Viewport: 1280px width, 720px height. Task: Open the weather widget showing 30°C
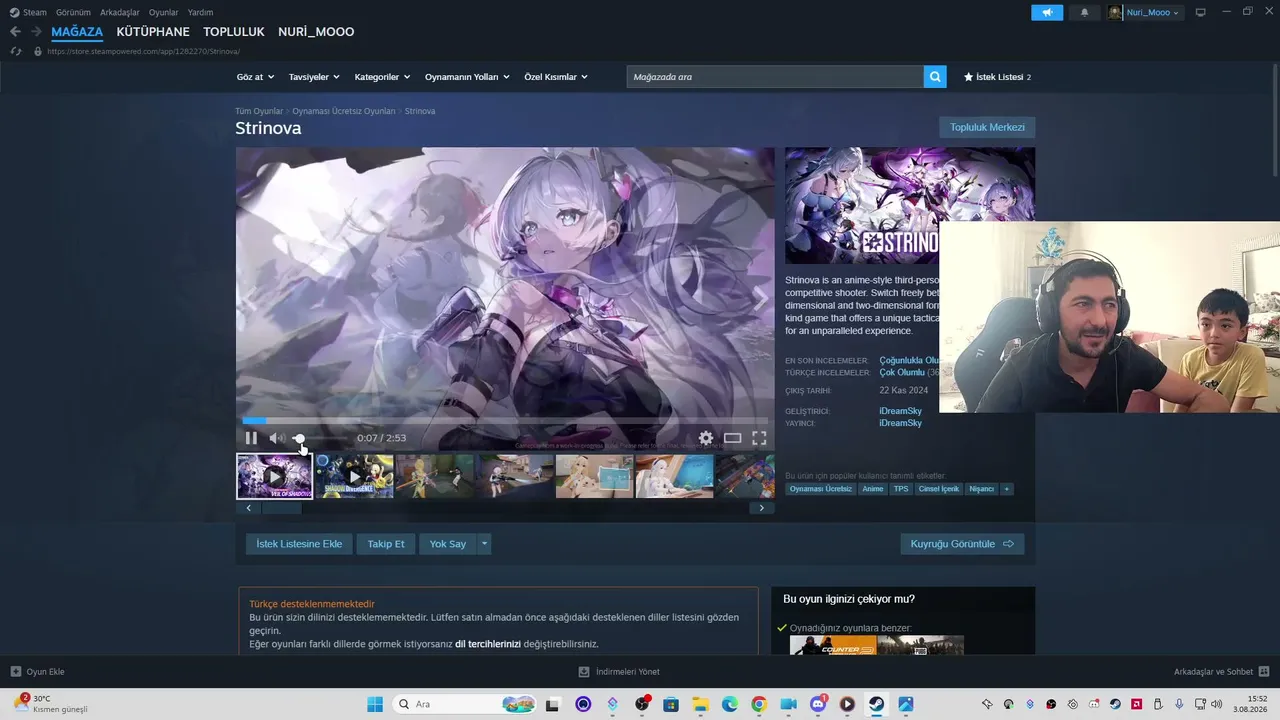click(x=51, y=704)
